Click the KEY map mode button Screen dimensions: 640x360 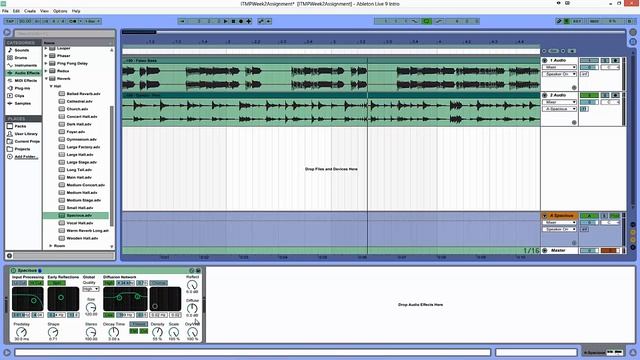point(577,21)
